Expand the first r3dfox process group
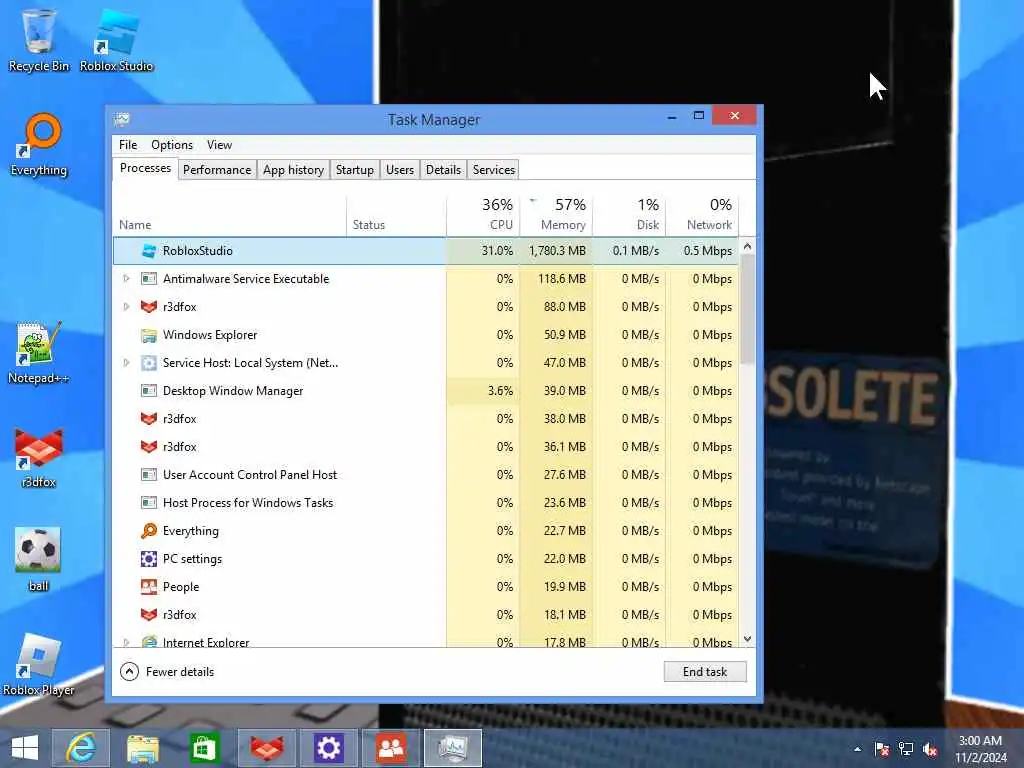Image resolution: width=1024 pixels, height=768 pixels. click(126, 307)
